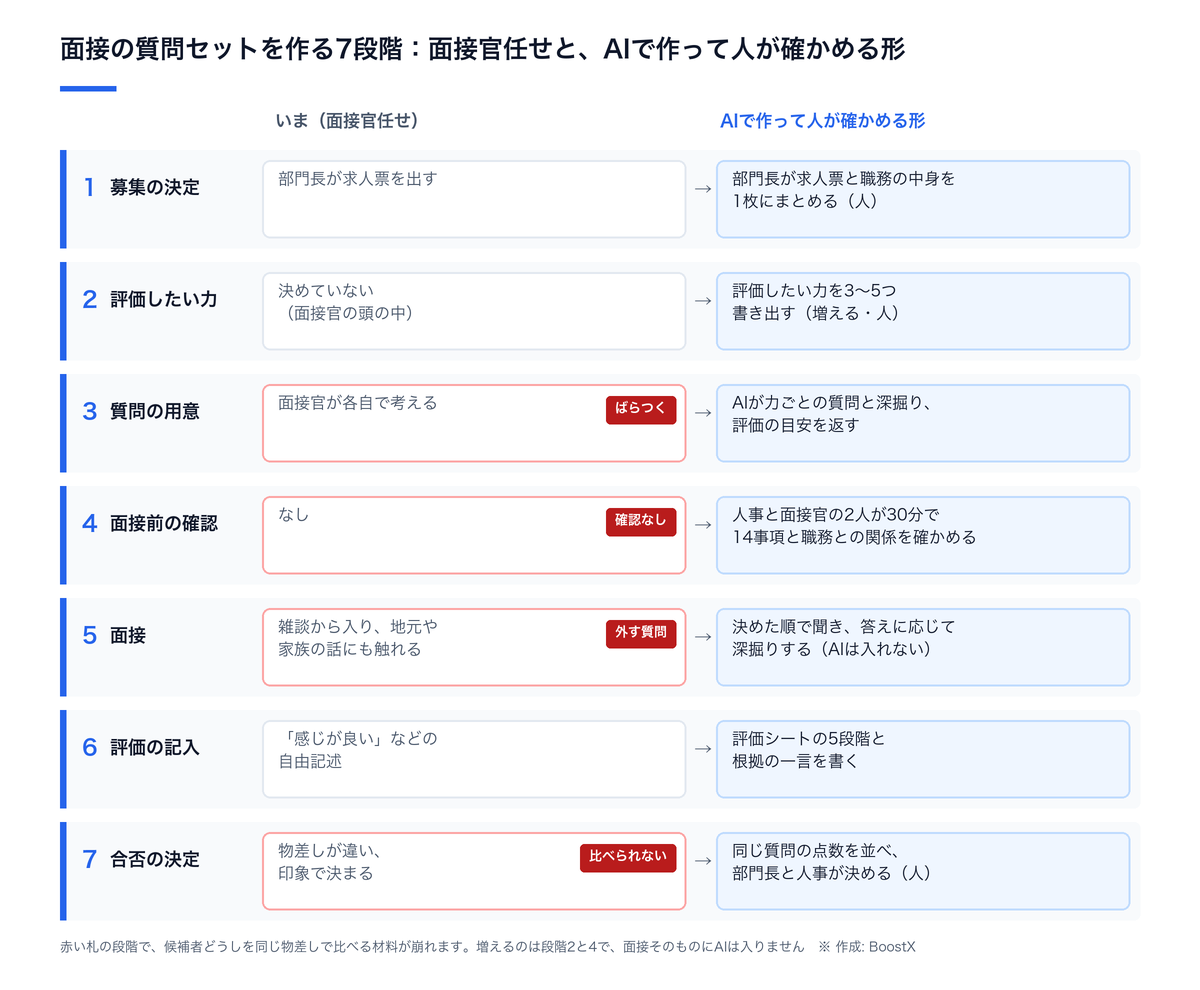1200x990 pixels.
Task: Click the text 雑談から入り、地元や家族の話にも触れる
Action: click(x=358, y=638)
